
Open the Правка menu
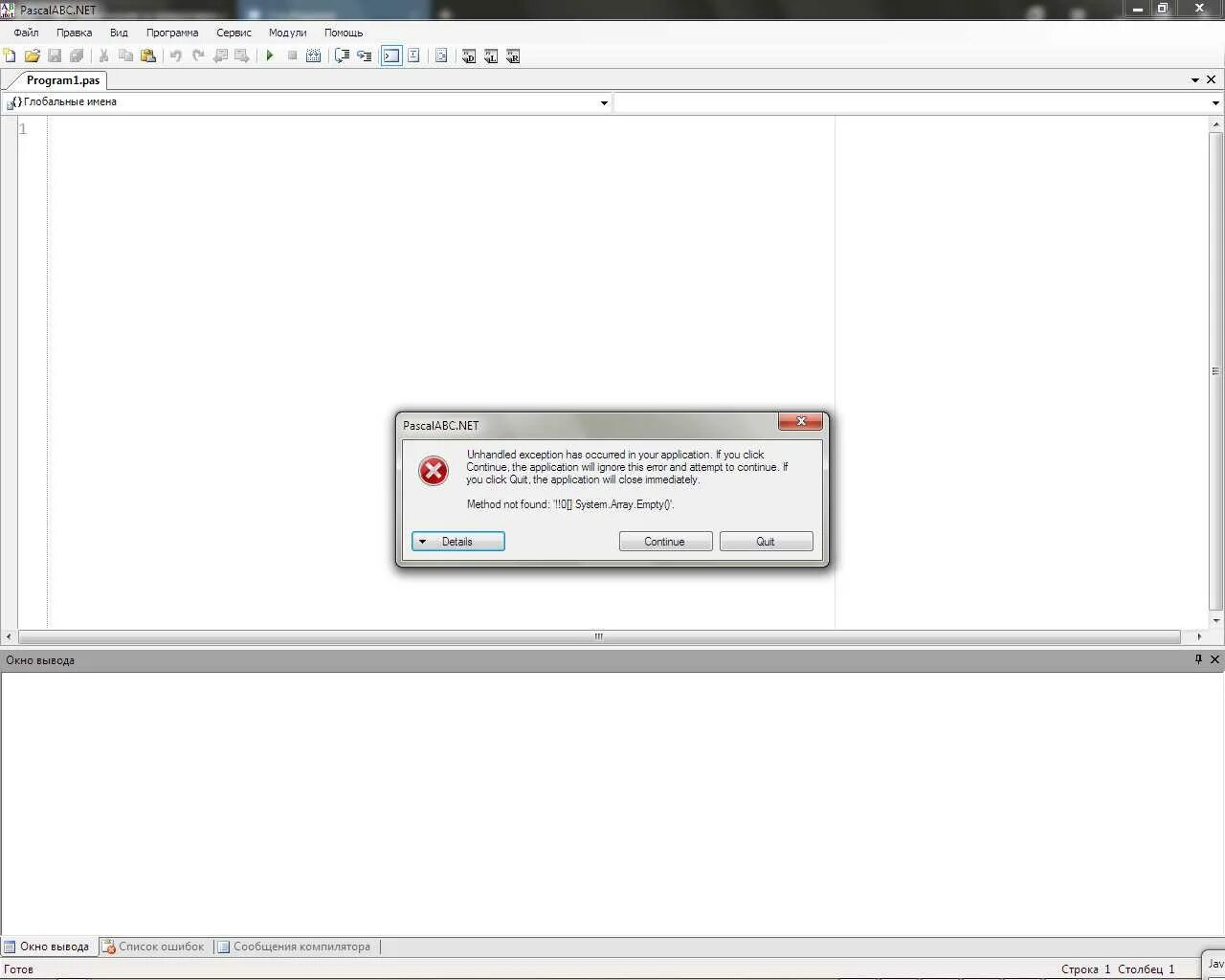tap(74, 33)
